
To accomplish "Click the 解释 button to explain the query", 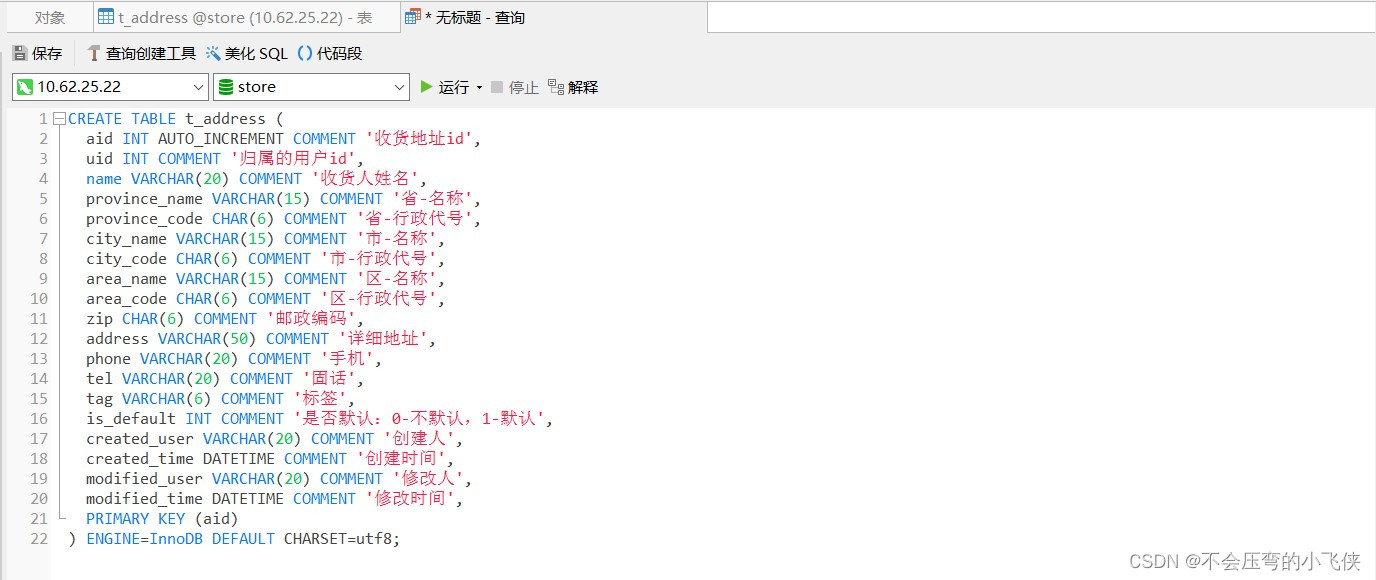I will [x=582, y=86].
